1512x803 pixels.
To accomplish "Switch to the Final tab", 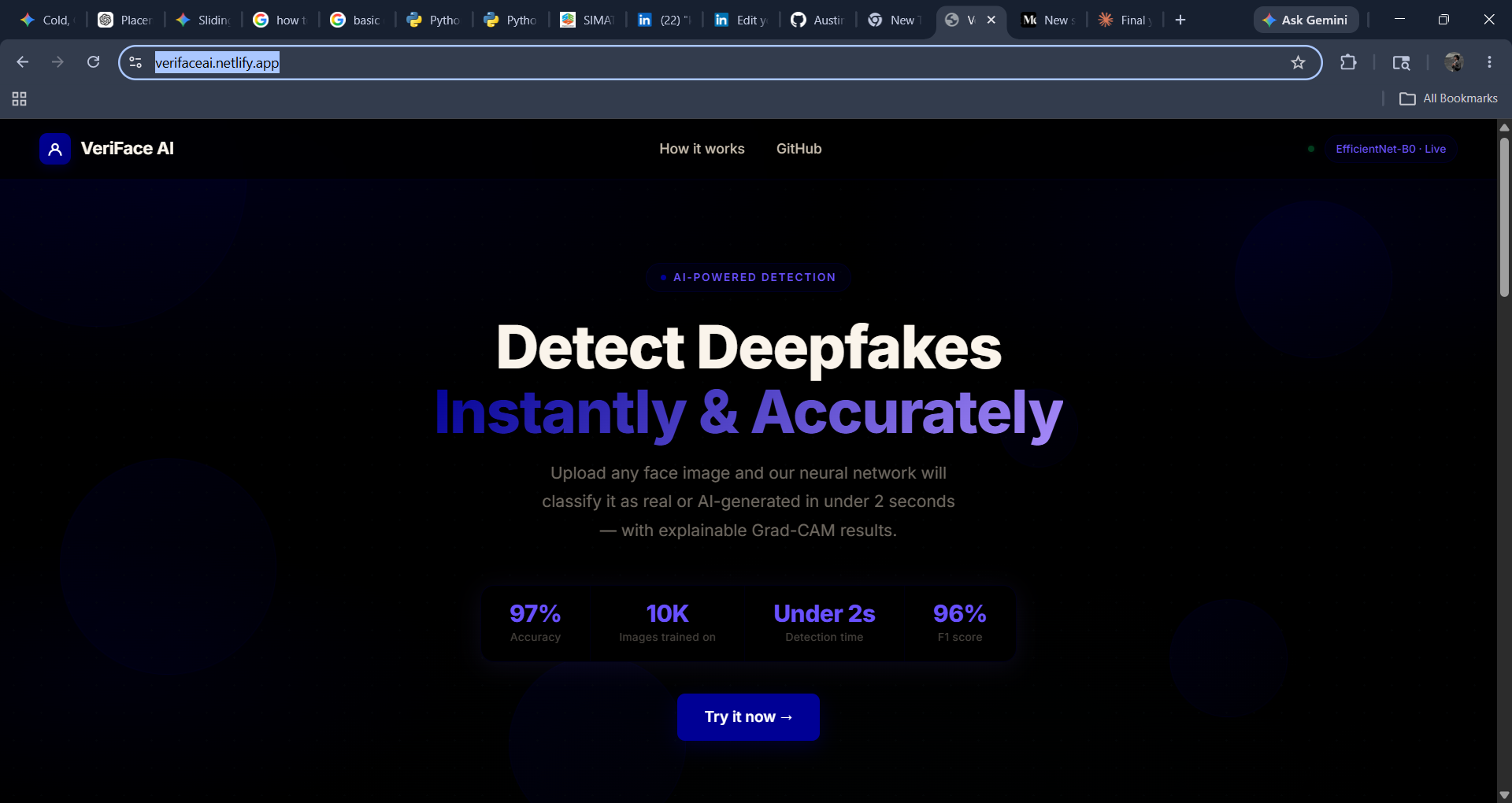I will click(1125, 20).
